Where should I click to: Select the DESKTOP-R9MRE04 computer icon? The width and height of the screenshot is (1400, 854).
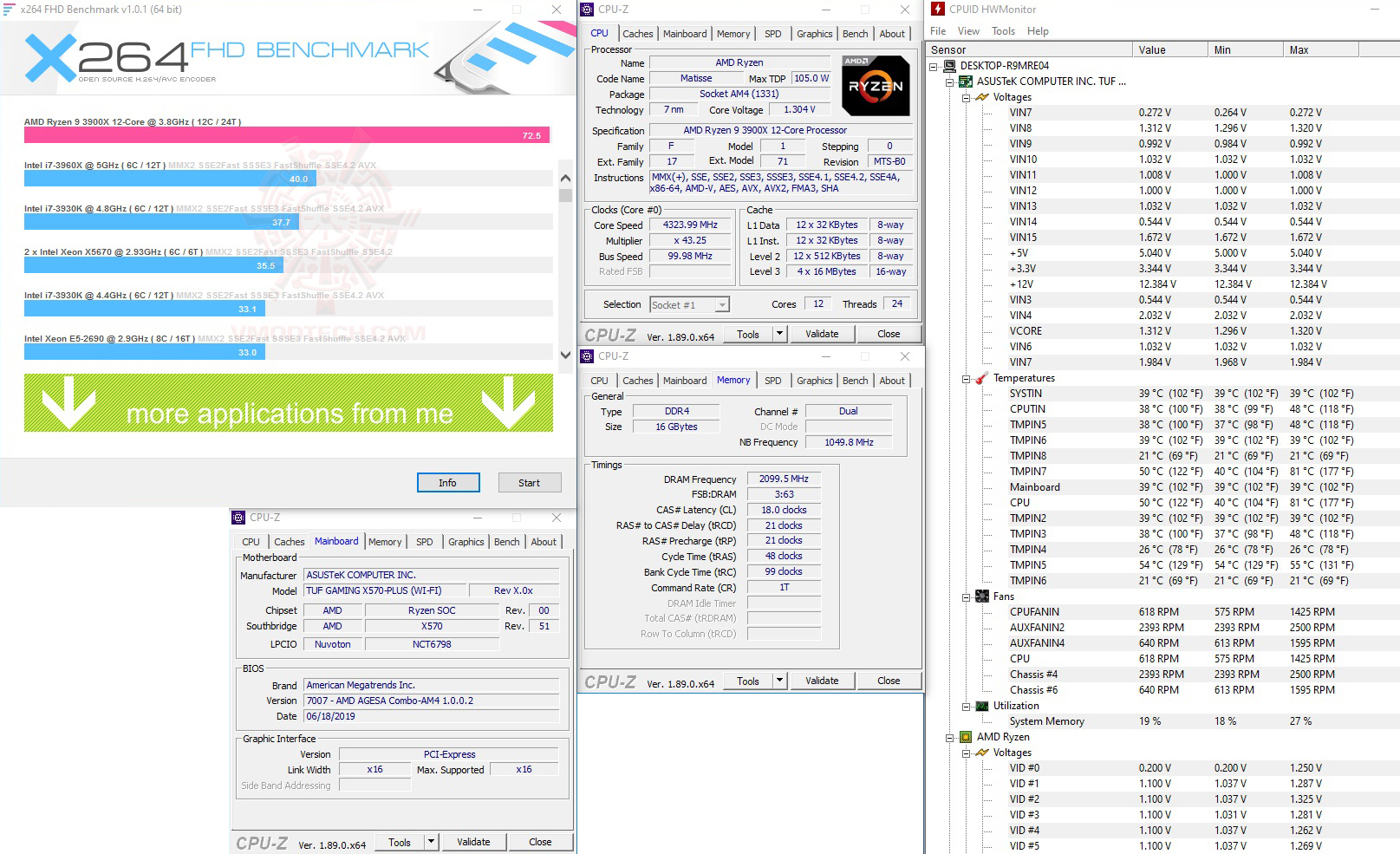coord(950,66)
